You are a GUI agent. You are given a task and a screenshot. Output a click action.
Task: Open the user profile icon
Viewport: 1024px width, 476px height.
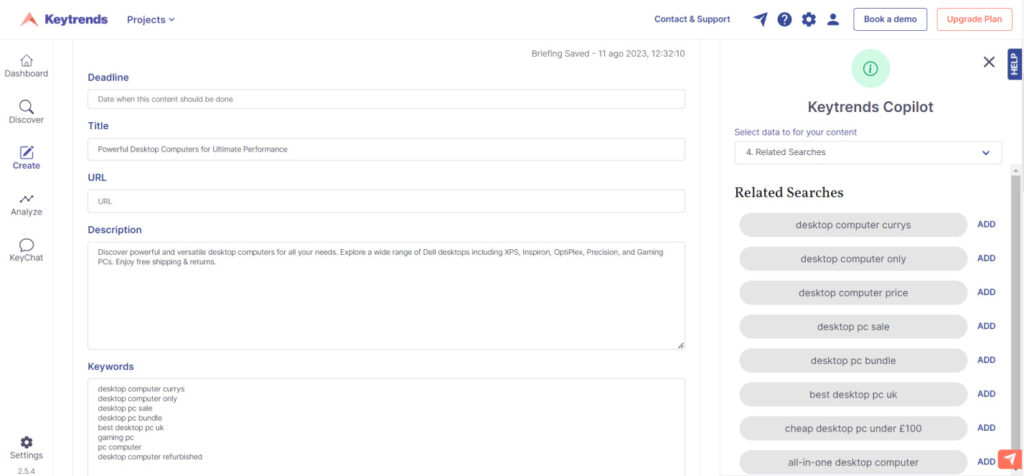(833, 19)
